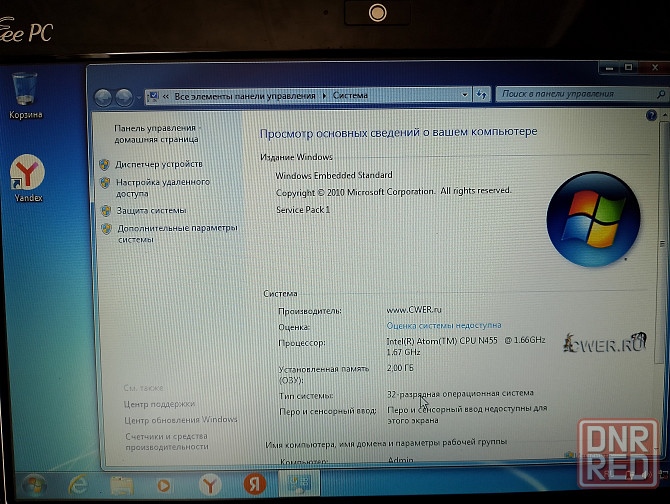
Task: Open Диспетчер устройств link
Action: pyautogui.click(x=159, y=164)
